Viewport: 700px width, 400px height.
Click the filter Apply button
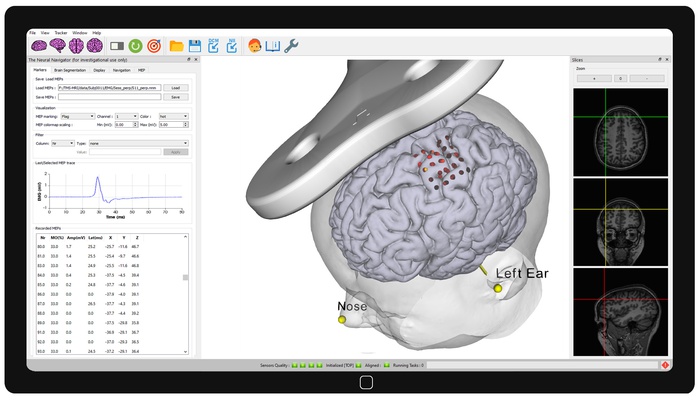[x=175, y=152]
